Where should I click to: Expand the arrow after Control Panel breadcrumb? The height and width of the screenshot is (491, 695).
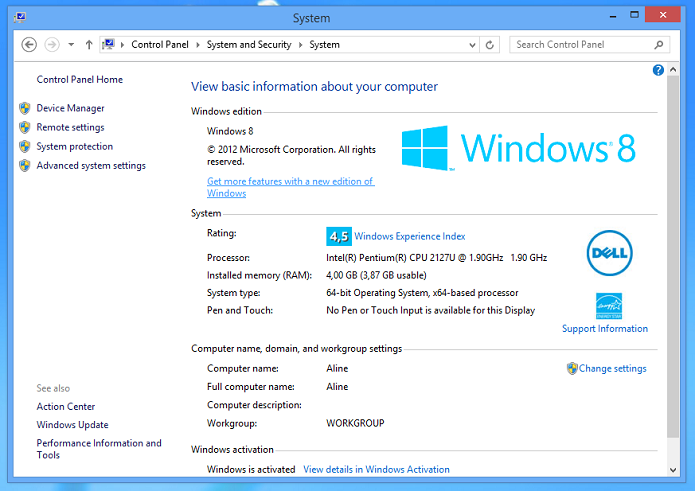198,45
